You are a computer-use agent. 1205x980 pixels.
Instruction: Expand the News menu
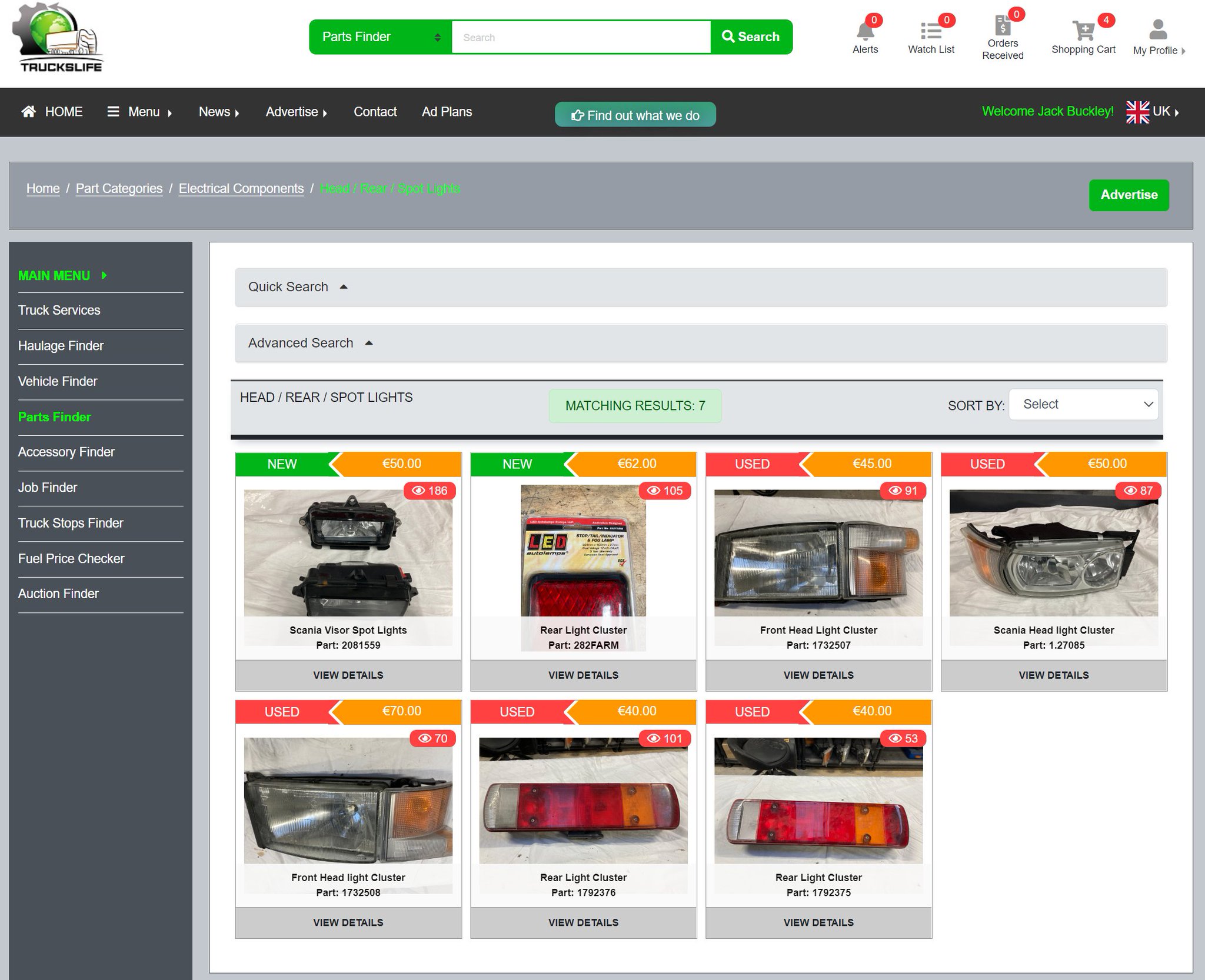219,112
